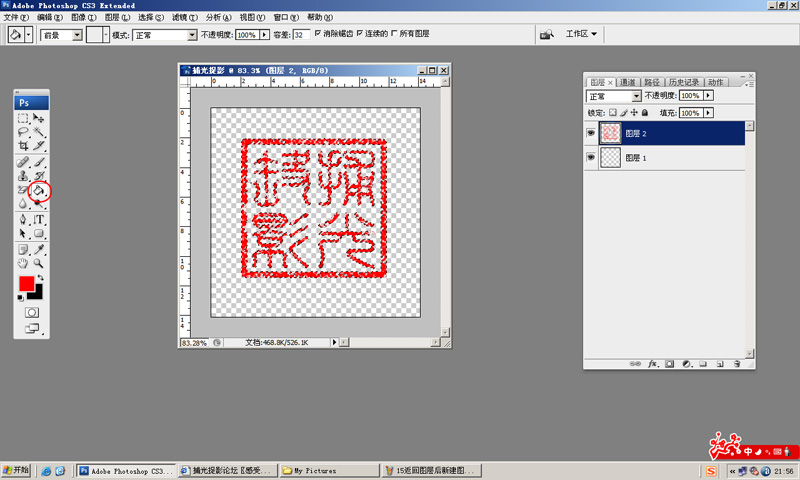The width and height of the screenshot is (800, 480).
Task: Enable the 所有图层 all layers checkbox
Action: coord(394,33)
